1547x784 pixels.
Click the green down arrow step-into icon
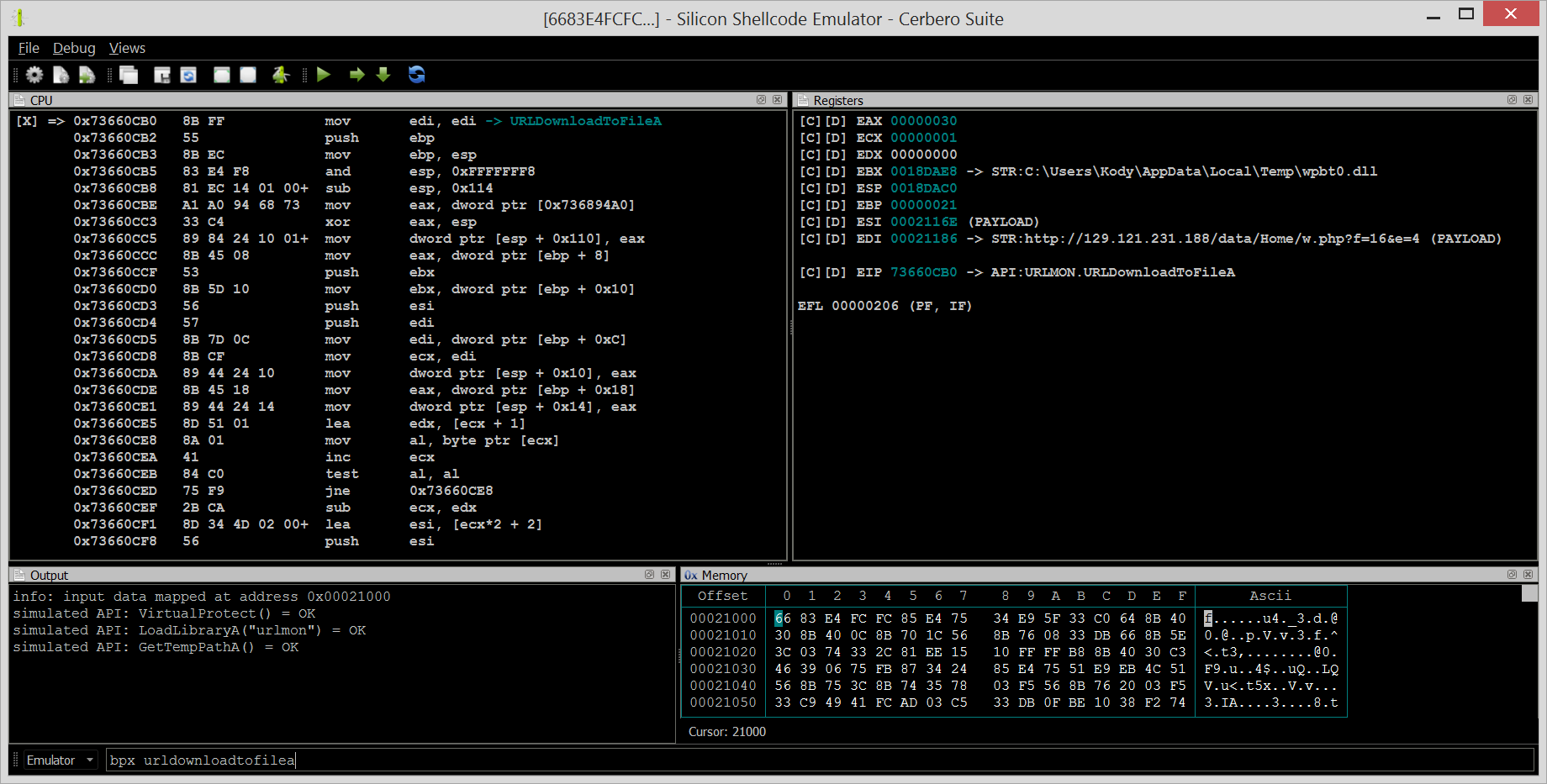tap(383, 75)
